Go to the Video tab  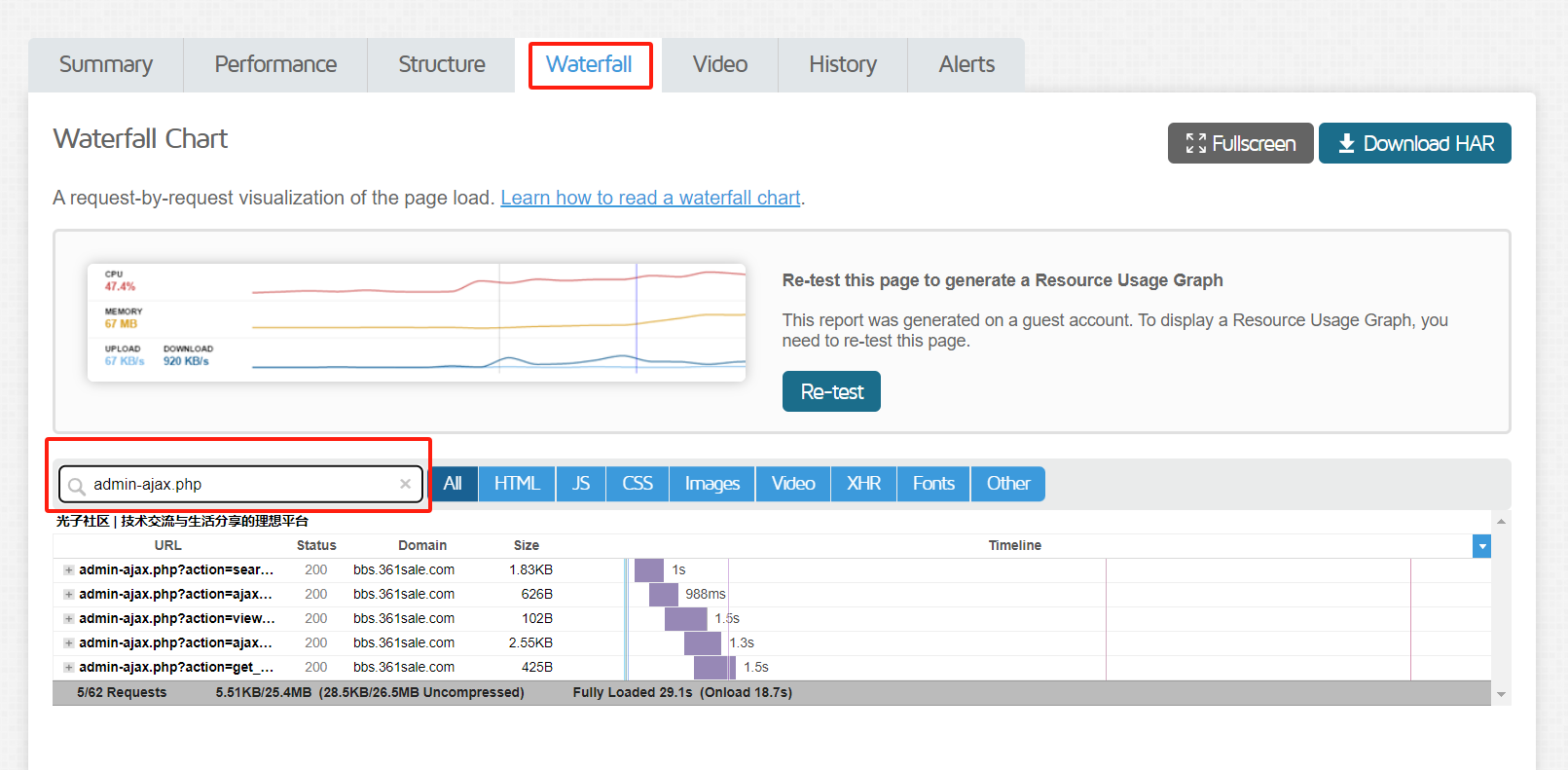click(x=720, y=65)
